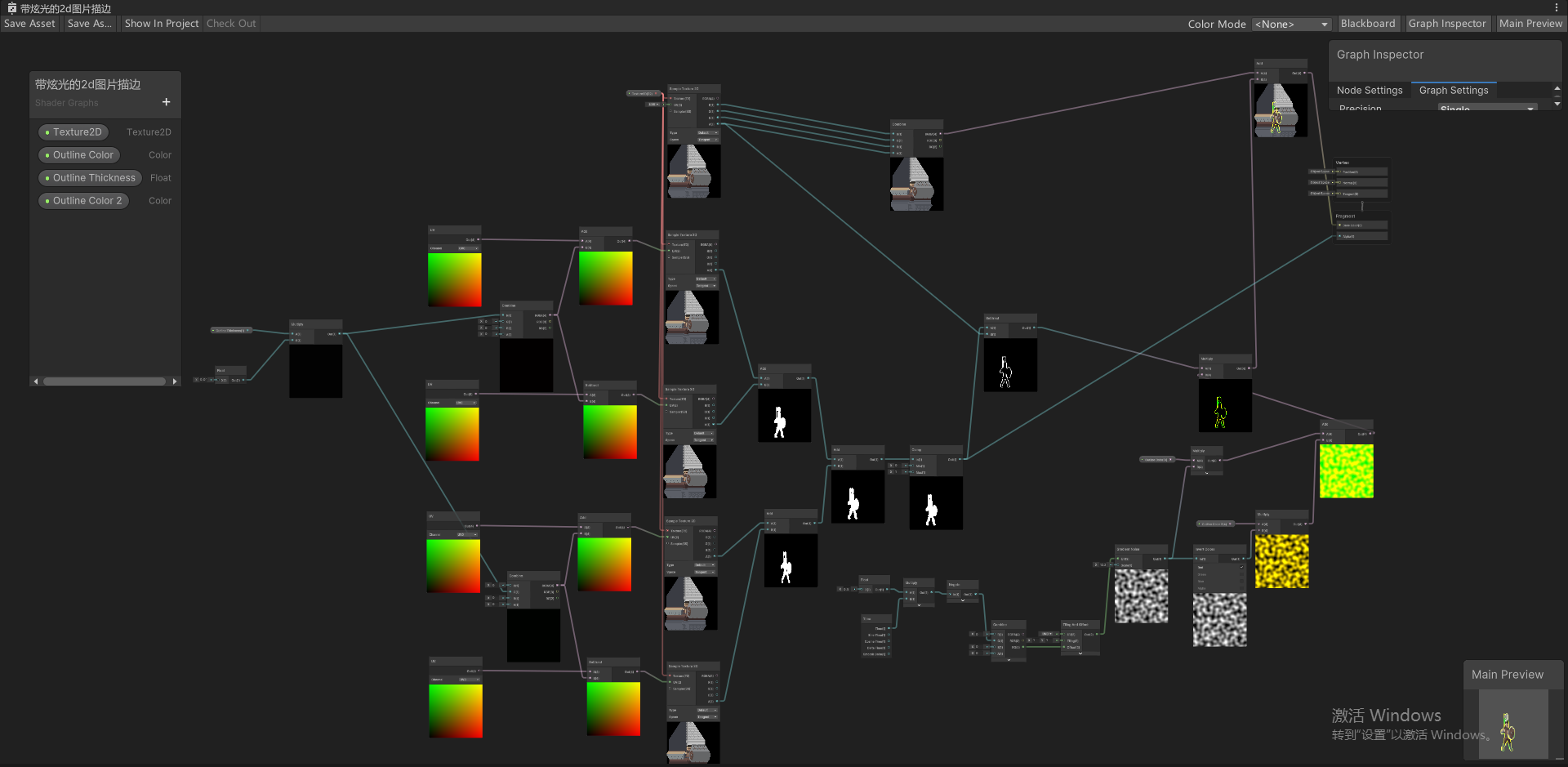Image resolution: width=1568 pixels, height=767 pixels.
Task: Click the plus icon to add a Blackboard property
Action: click(x=166, y=102)
